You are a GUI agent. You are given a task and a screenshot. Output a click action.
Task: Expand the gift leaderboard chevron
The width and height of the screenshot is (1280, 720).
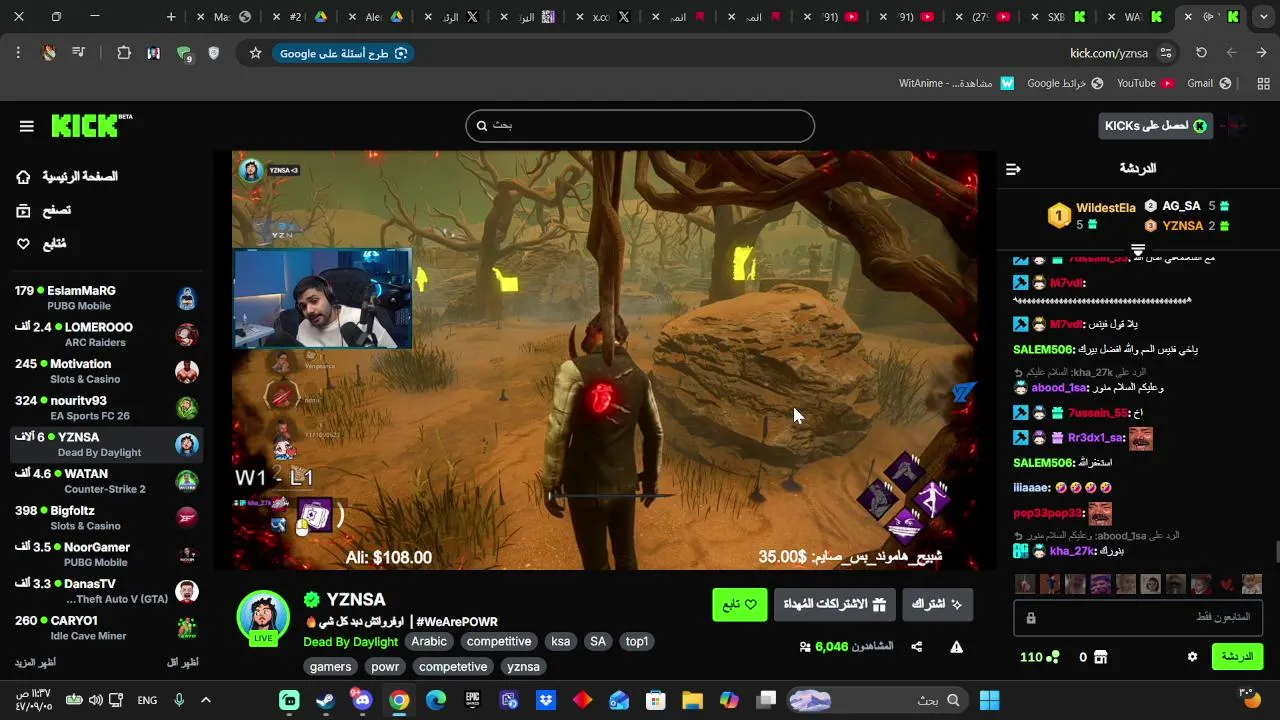pos(1138,249)
